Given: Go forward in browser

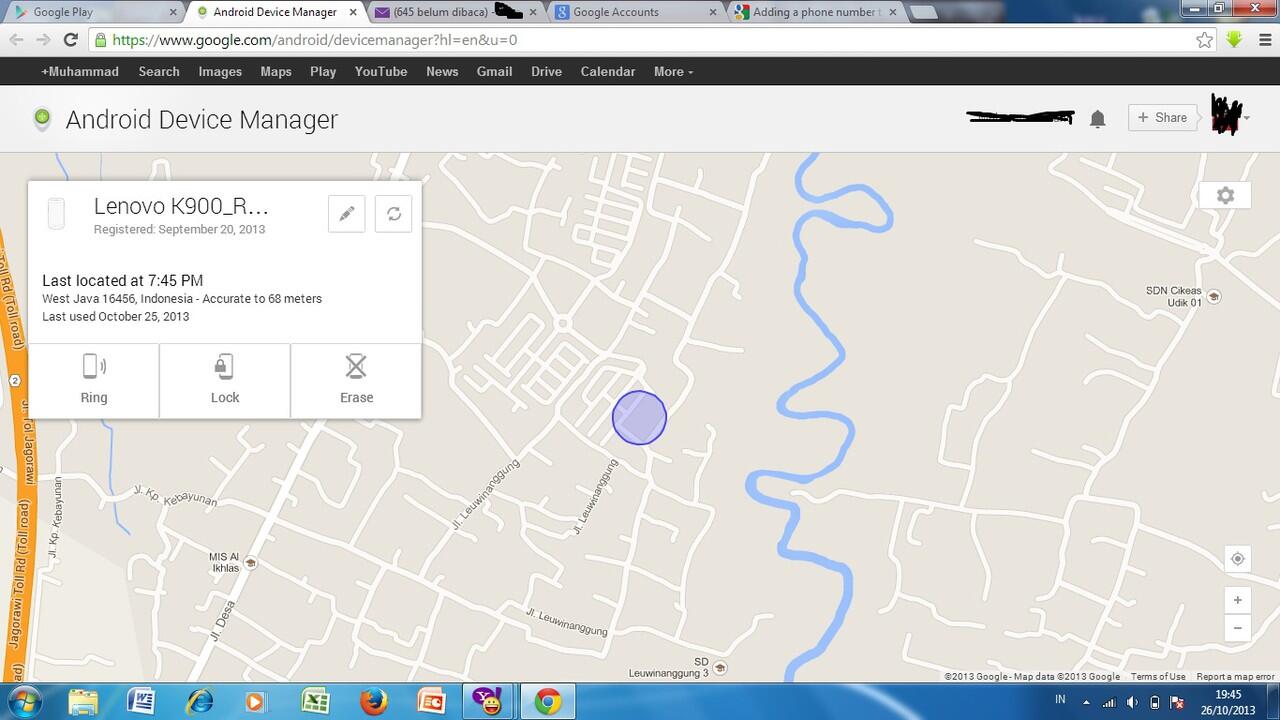Looking at the screenshot, I should point(43,40).
